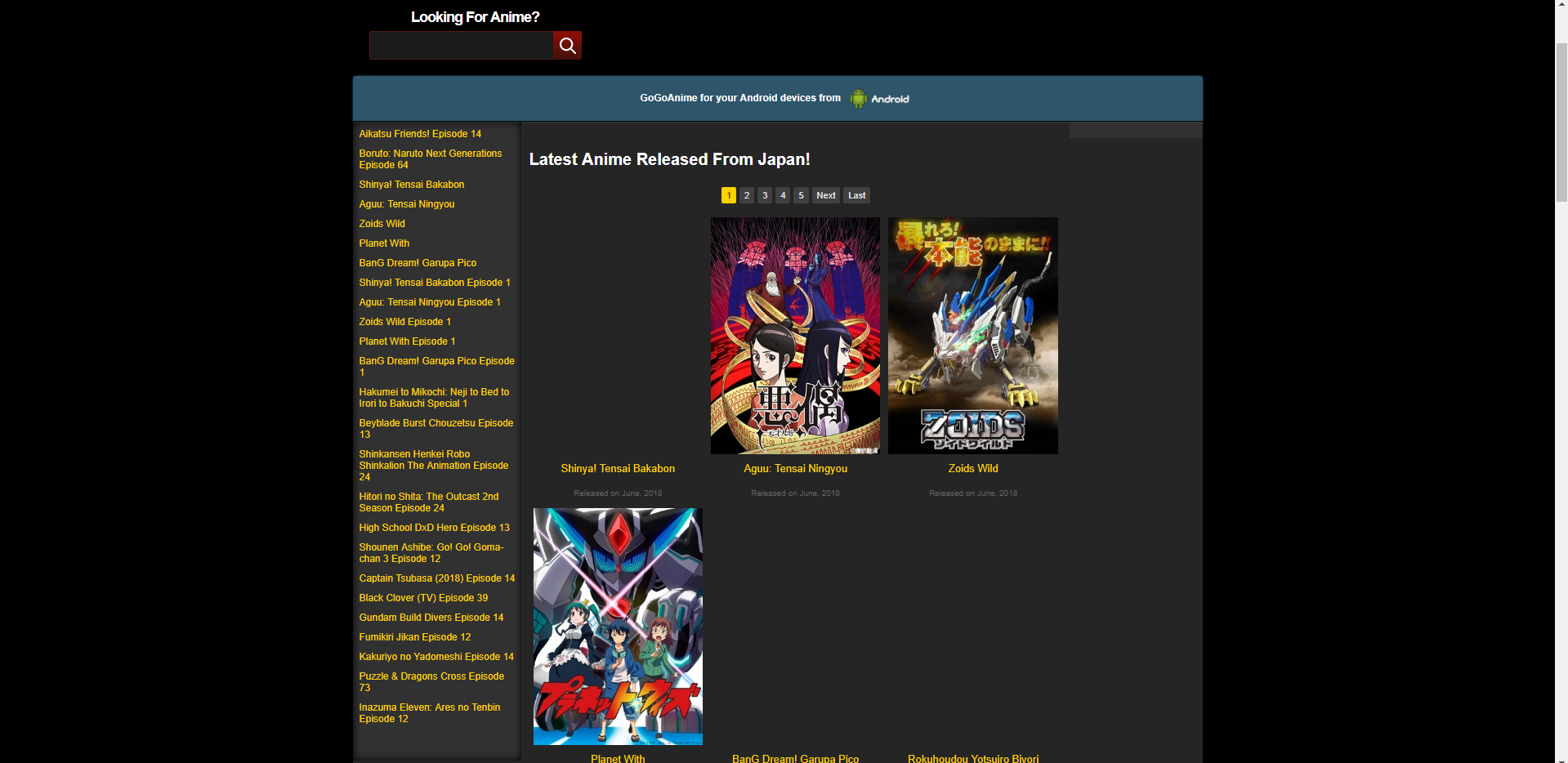
Task: Open the BanG Dream! Garupa Pico grid title
Action: tap(796, 758)
